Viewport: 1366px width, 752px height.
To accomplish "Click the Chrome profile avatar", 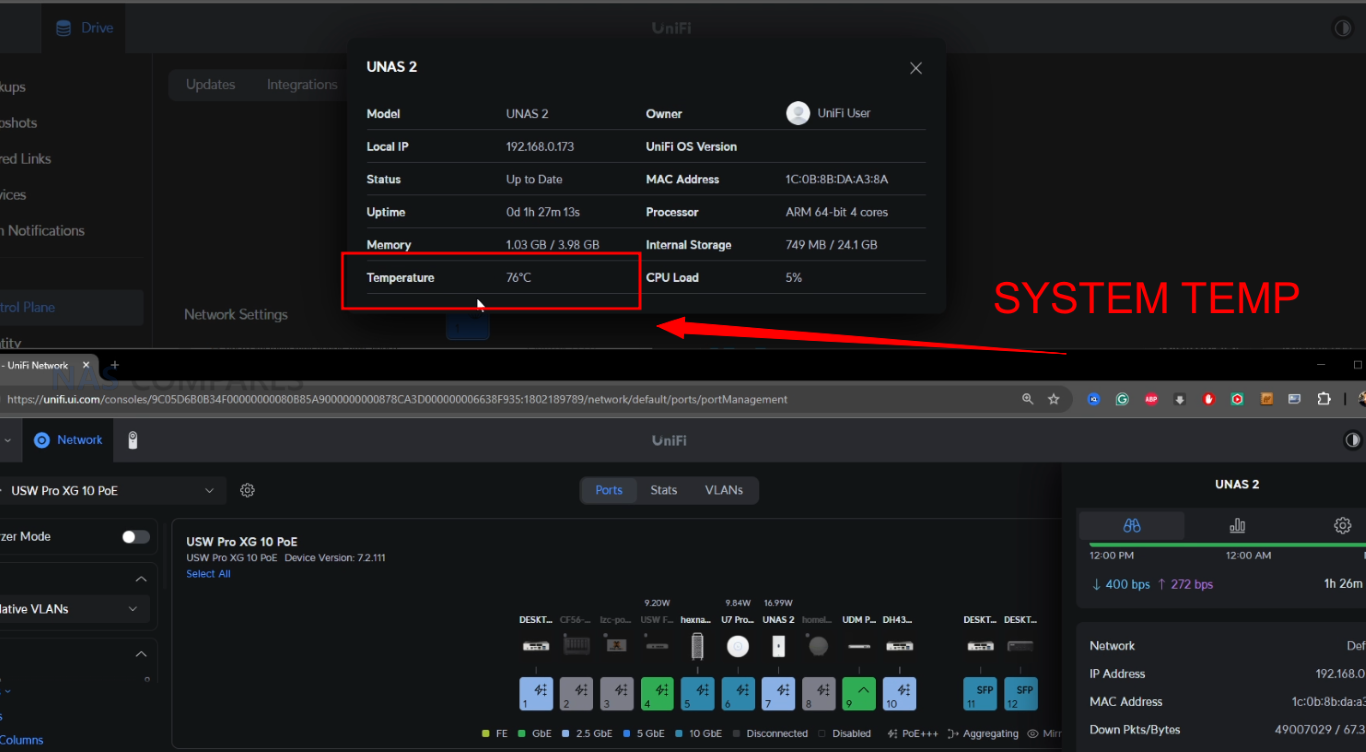I will tap(1361, 399).
